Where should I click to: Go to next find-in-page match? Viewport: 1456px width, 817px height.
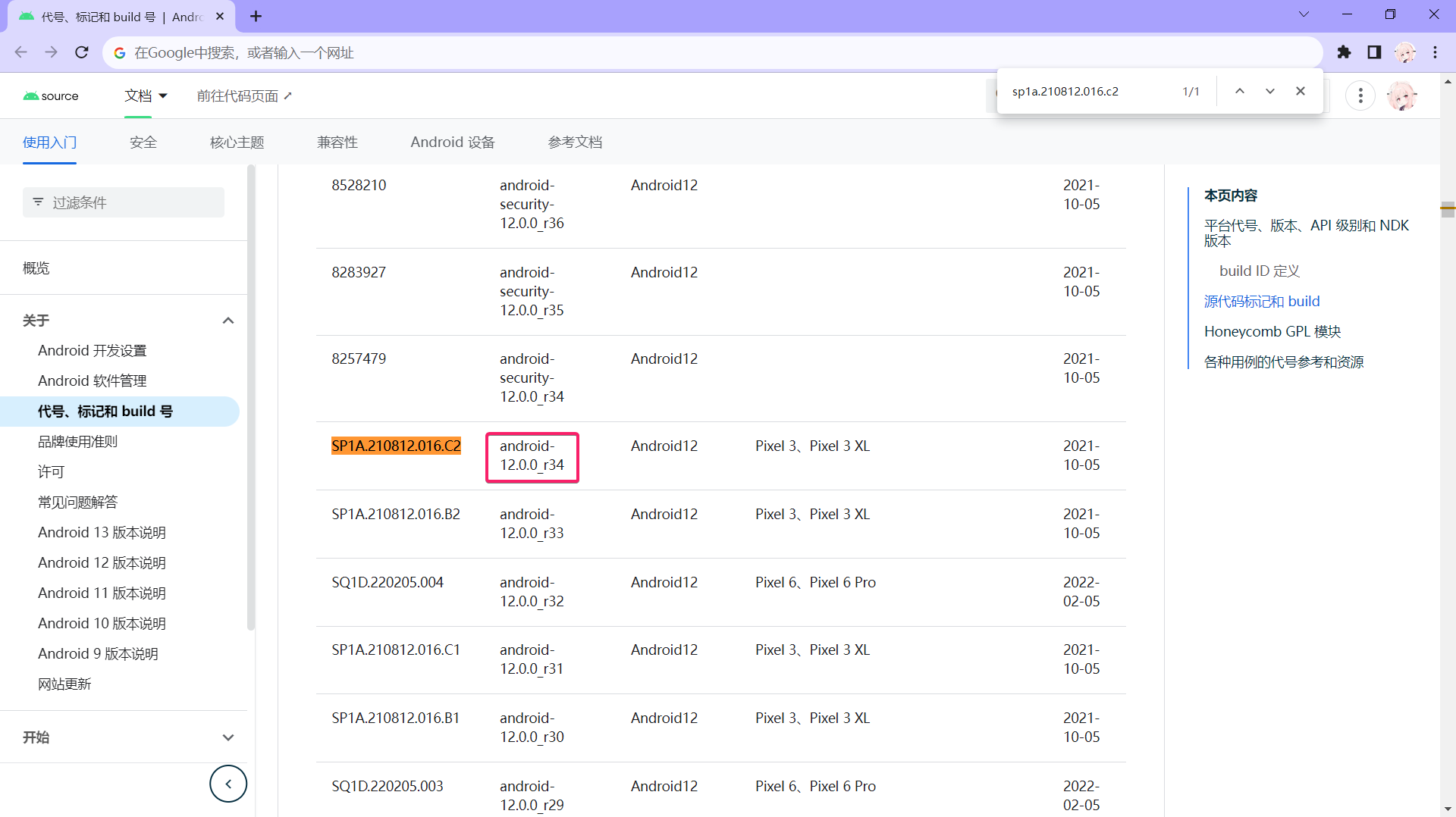(1270, 92)
